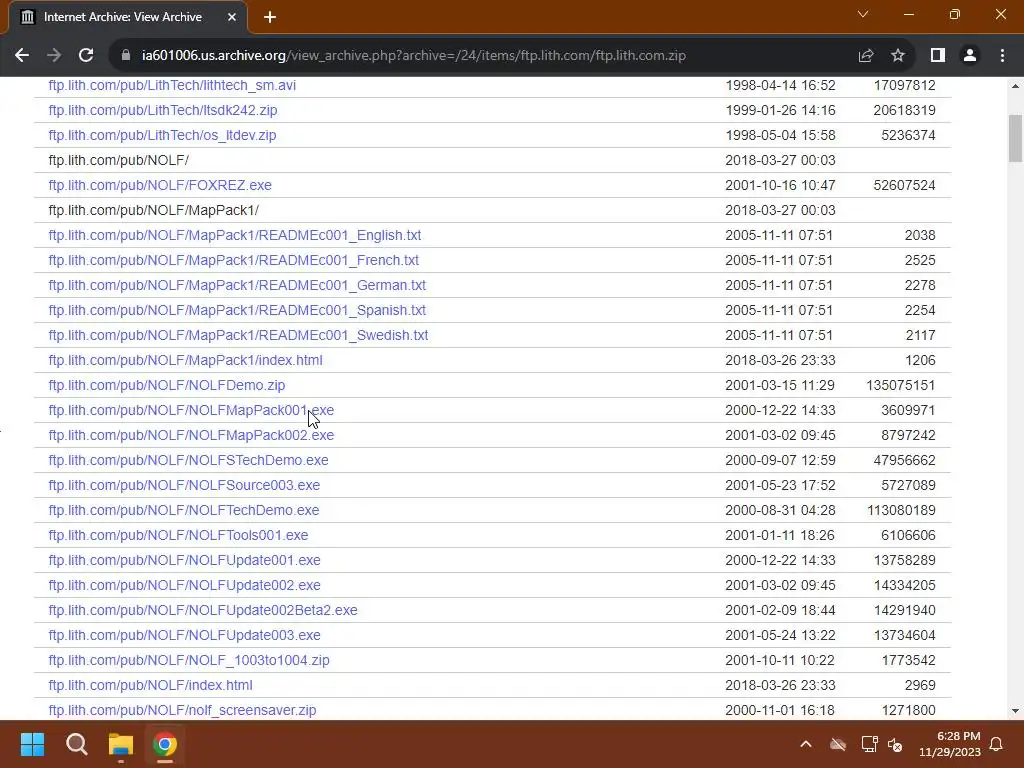Image resolution: width=1024 pixels, height=768 pixels.
Task: Open Windows Search from taskbar
Action: (x=76, y=744)
